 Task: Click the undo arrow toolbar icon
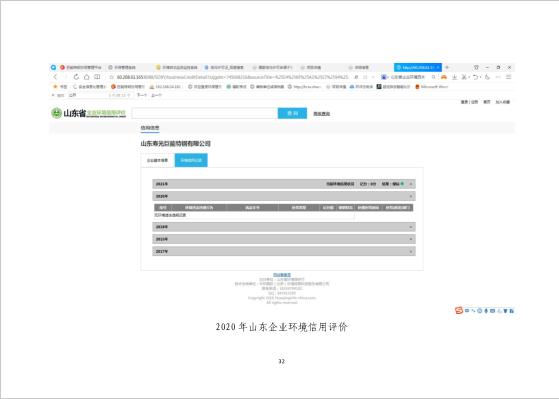(x=476, y=77)
